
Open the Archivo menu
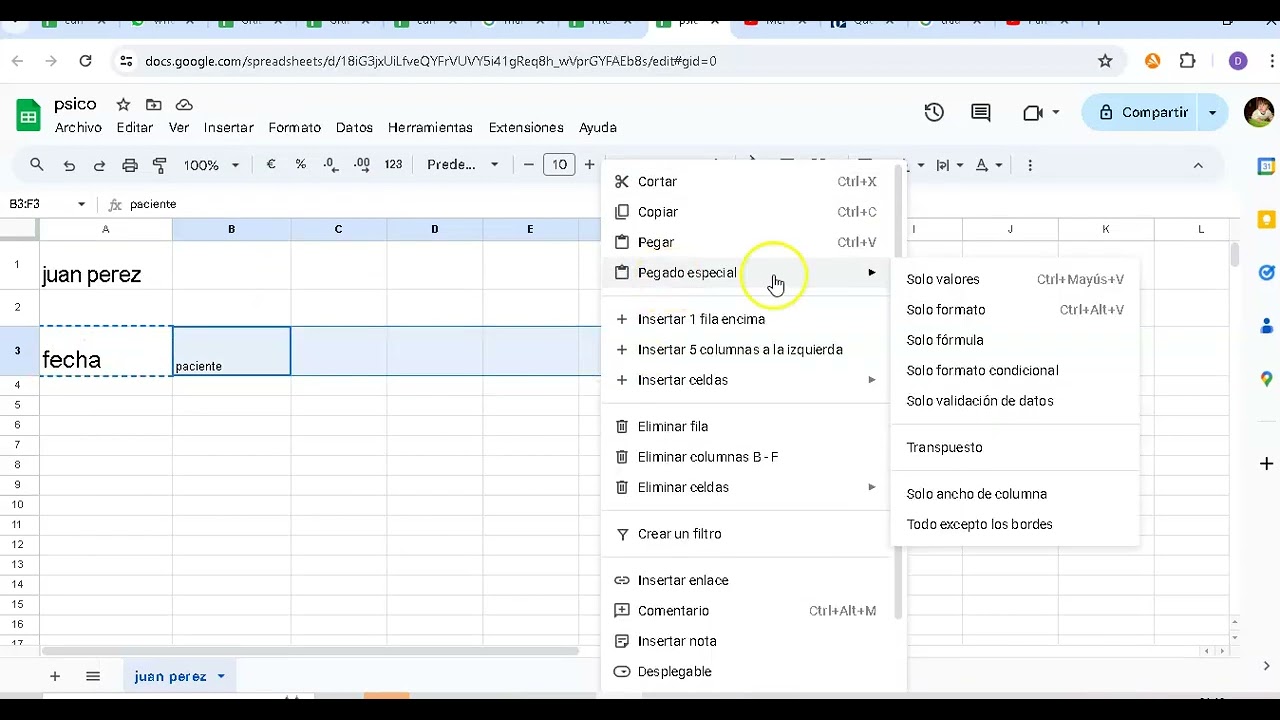tap(78, 128)
